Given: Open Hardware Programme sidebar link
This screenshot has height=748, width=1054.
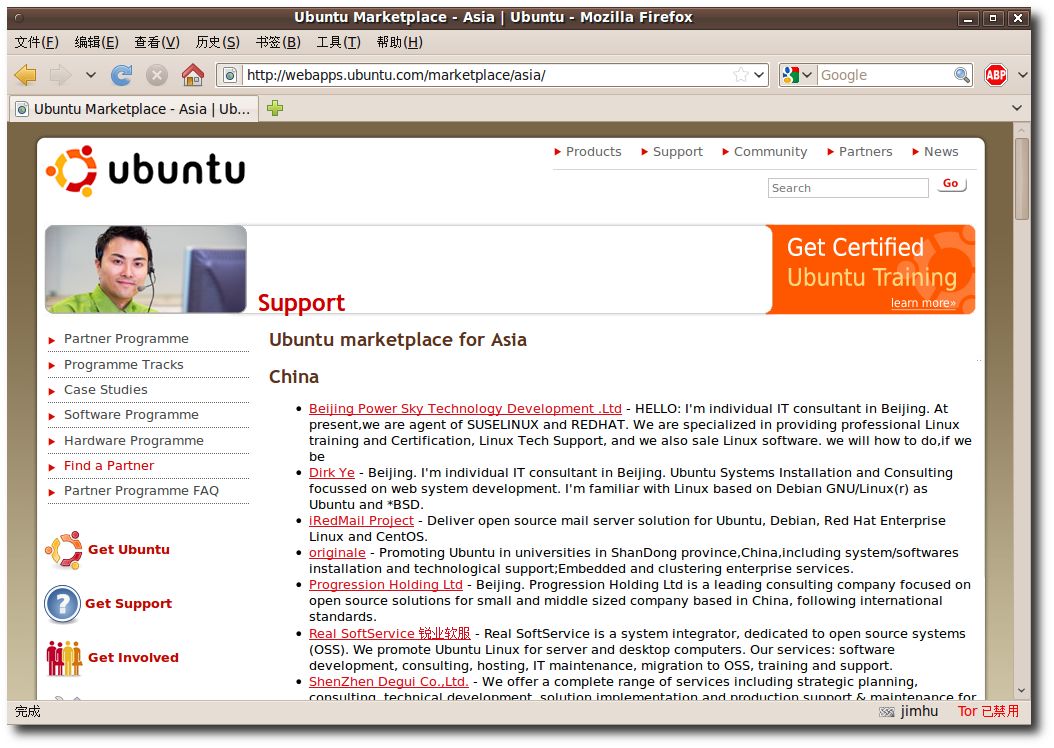Looking at the screenshot, I should (x=134, y=441).
